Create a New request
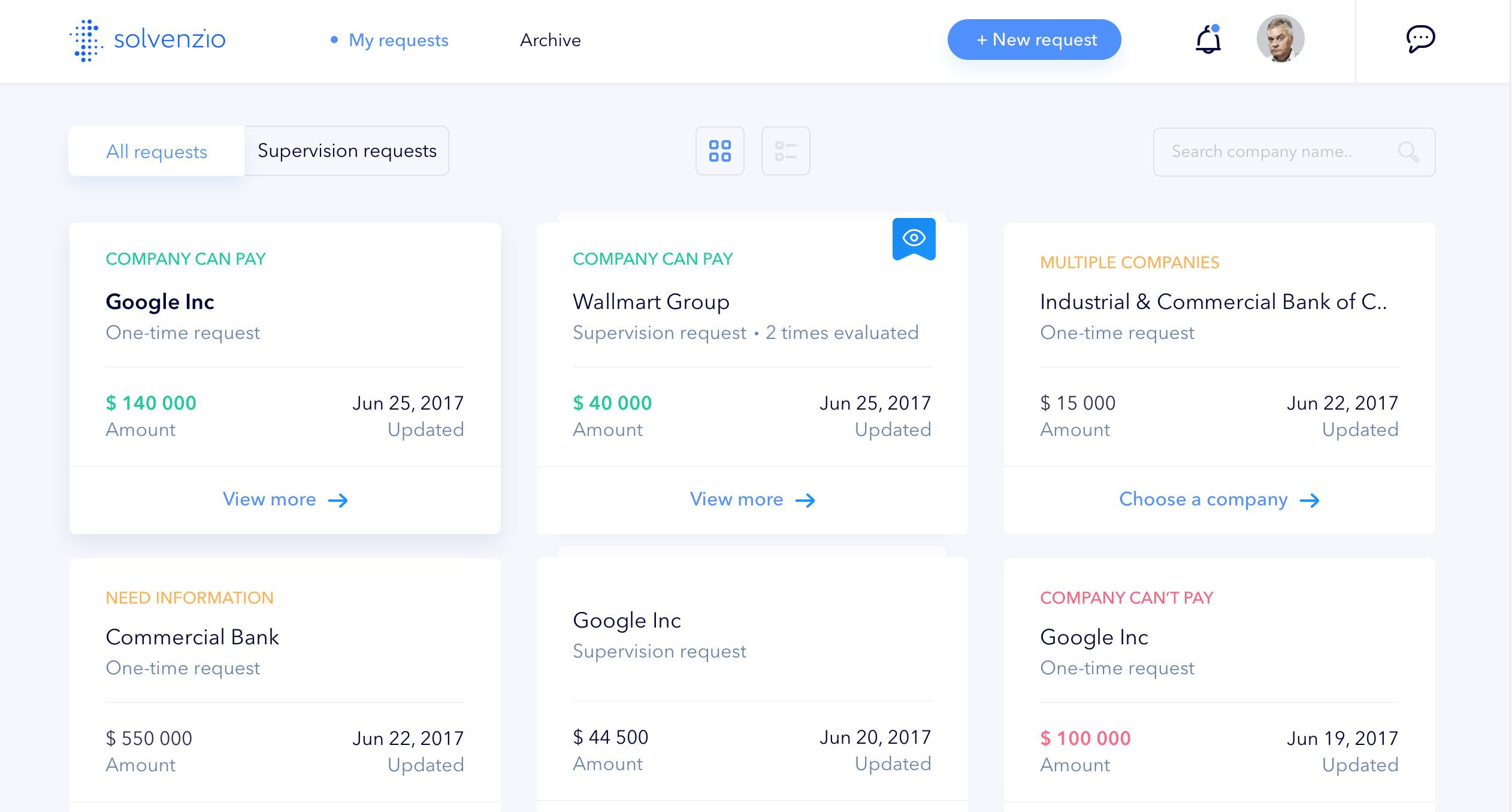This screenshot has width=1512, height=812. coord(1034,40)
